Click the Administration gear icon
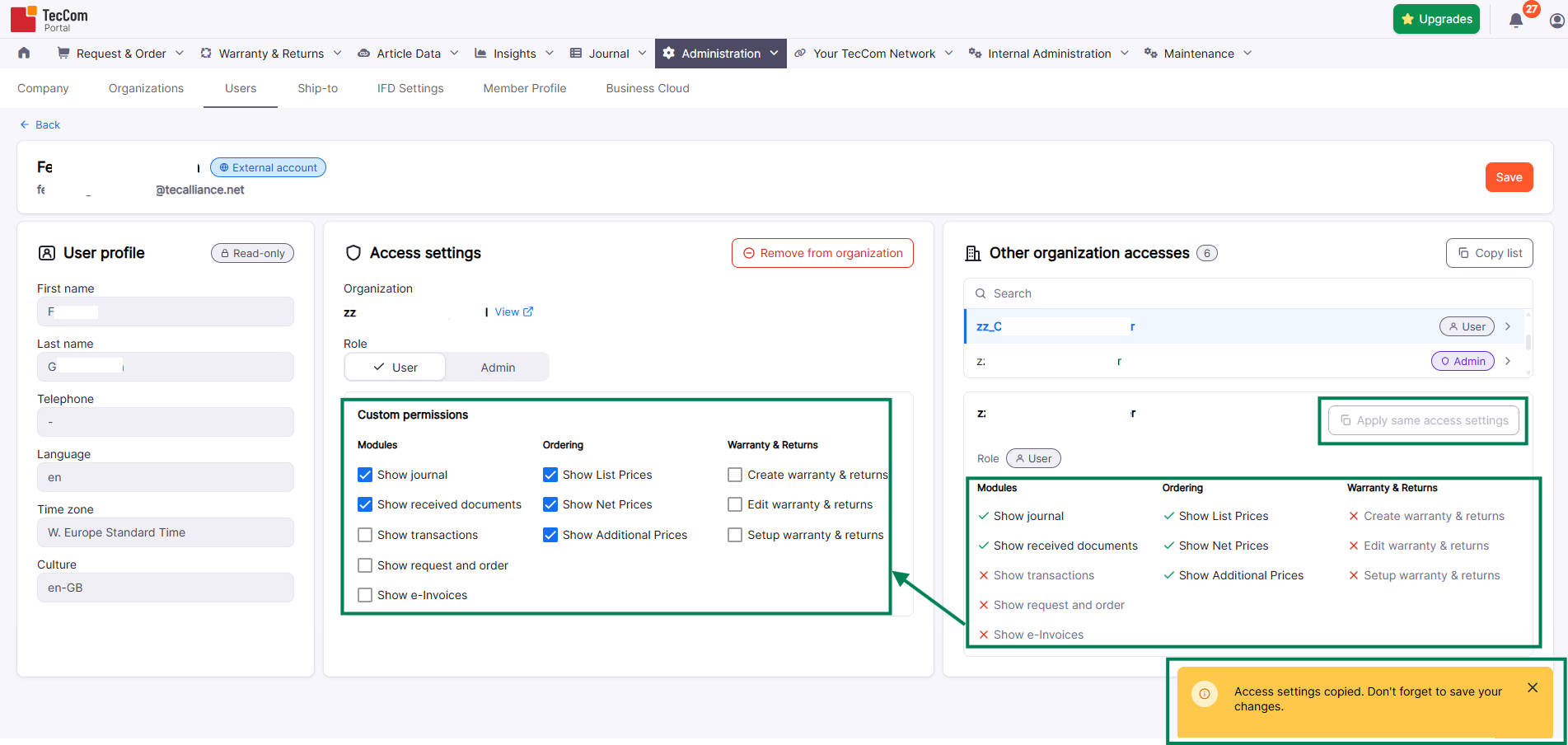The image size is (1568, 745). 669,53
